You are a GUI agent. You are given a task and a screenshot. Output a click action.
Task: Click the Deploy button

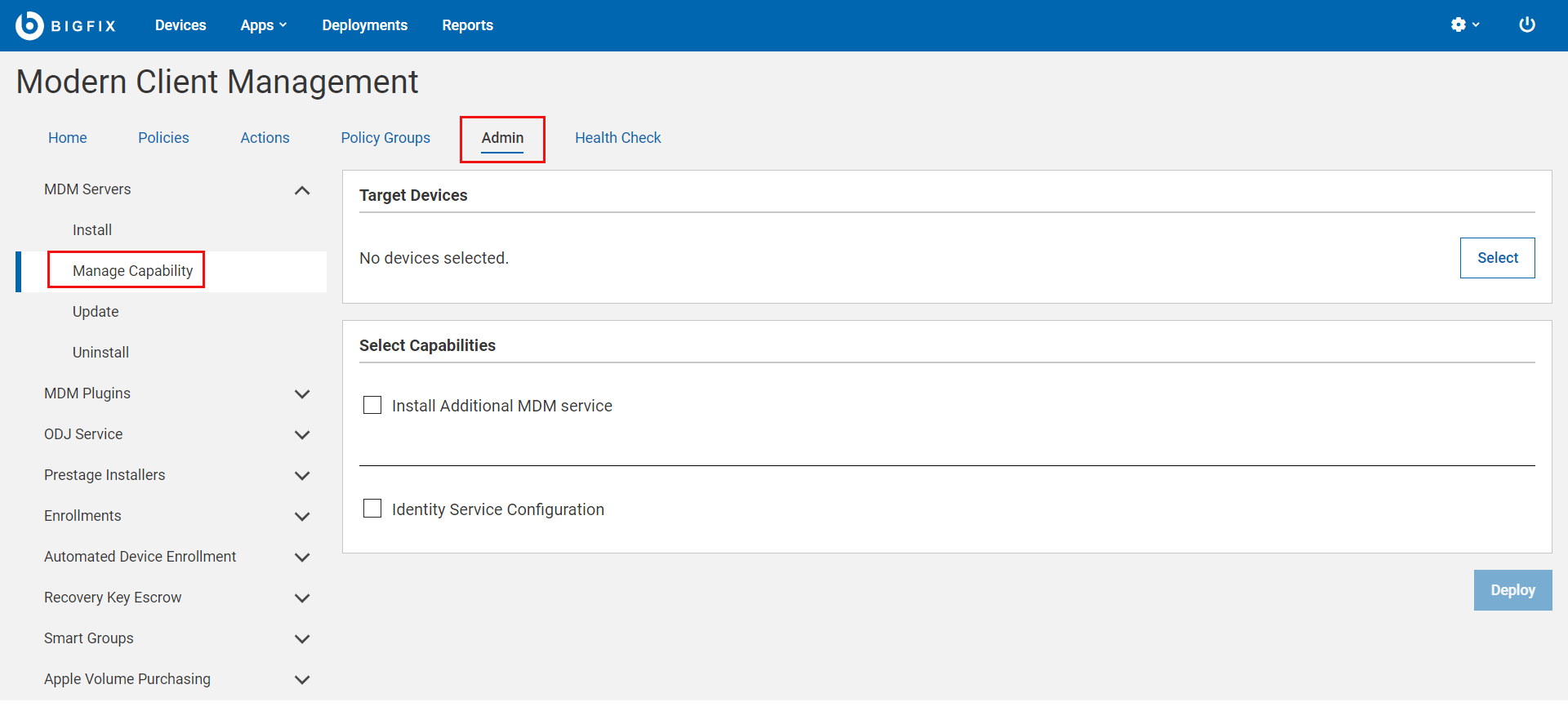click(x=1512, y=590)
